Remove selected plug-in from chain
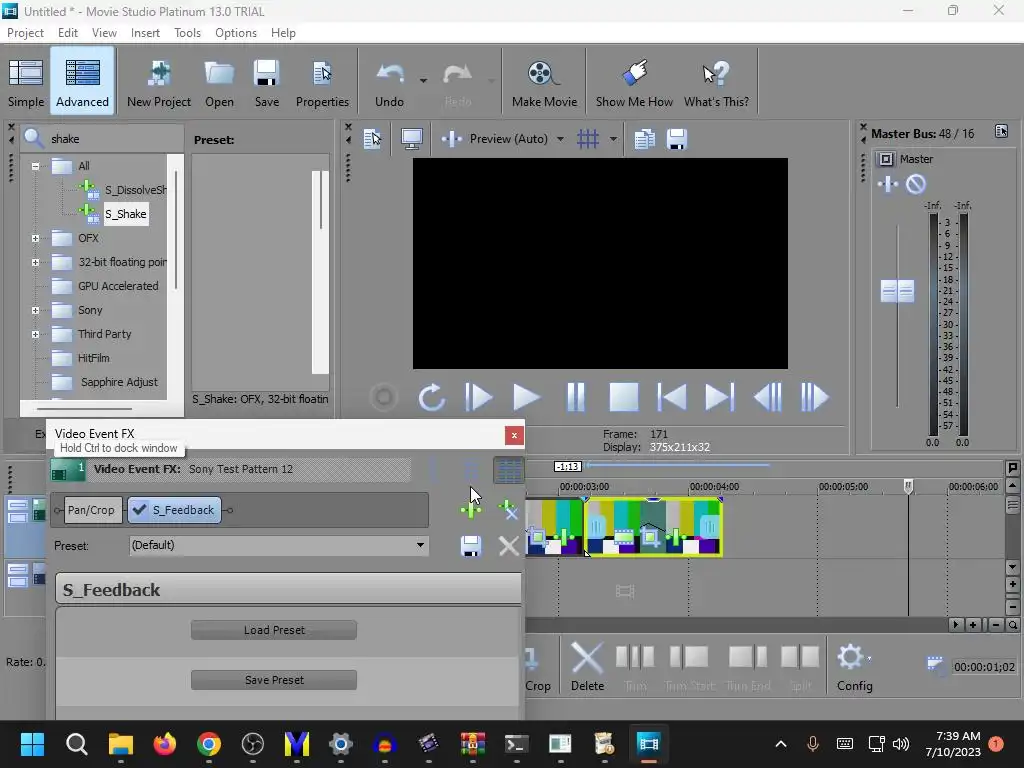The width and height of the screenshot is (1024, 768). [x=508, y=509]
